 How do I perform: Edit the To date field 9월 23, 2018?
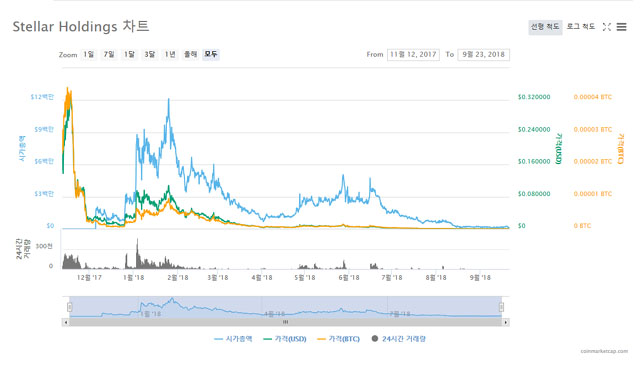[x=483, y=55]
